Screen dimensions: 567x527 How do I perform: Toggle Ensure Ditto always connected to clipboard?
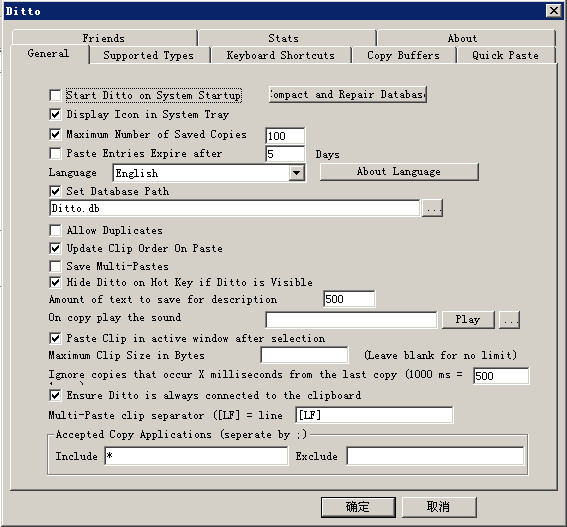[x=55, y=395]
